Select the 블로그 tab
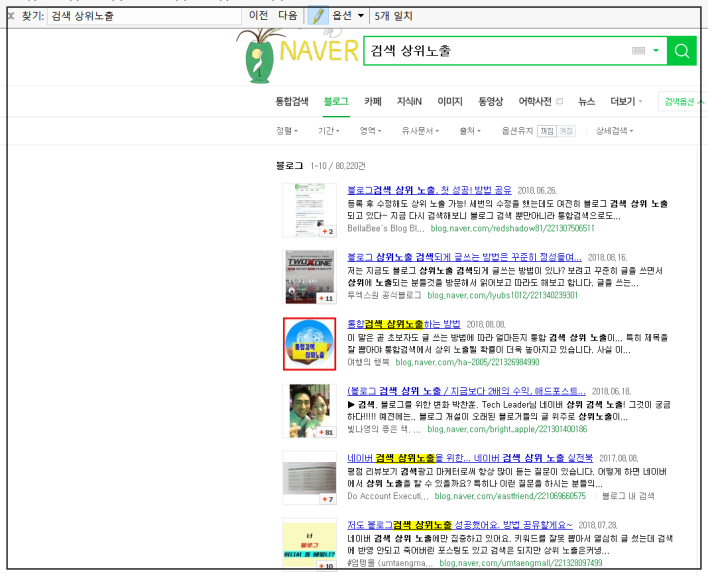Screen dimensions: 708x576 tap(336, 102)
